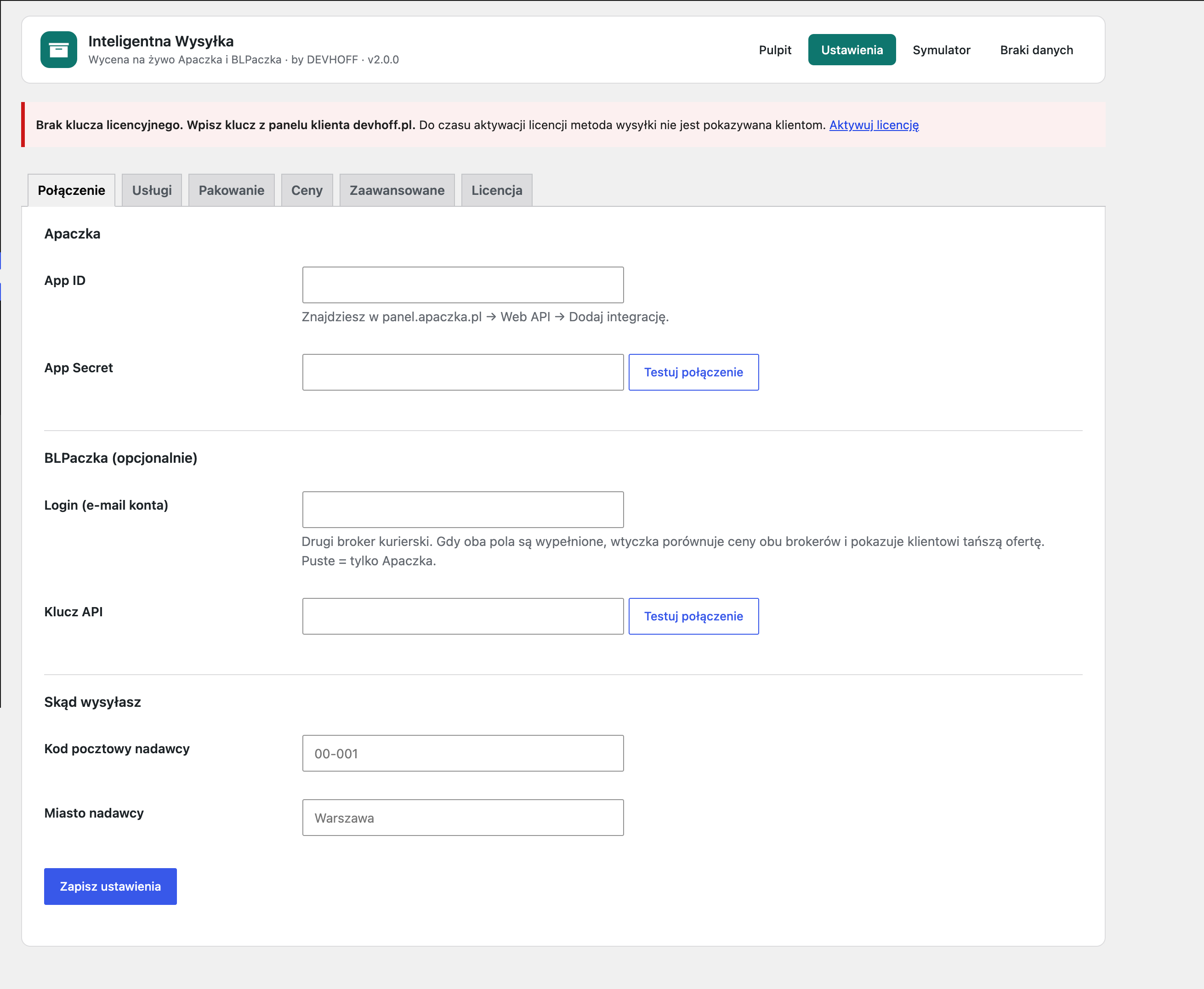Focus the Miasto nadawcy field
Screen dimensions: 1204x989
pos(462,818)
